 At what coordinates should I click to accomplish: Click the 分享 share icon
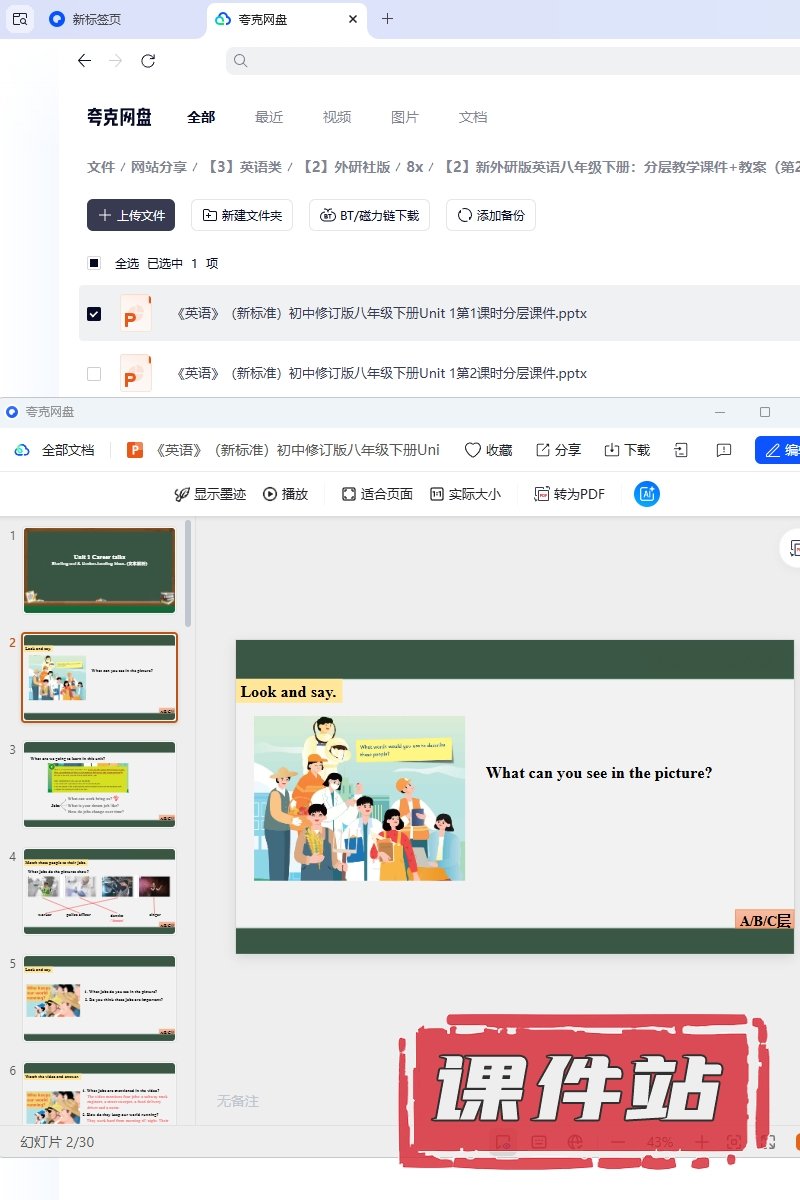[x=543, y=450]
